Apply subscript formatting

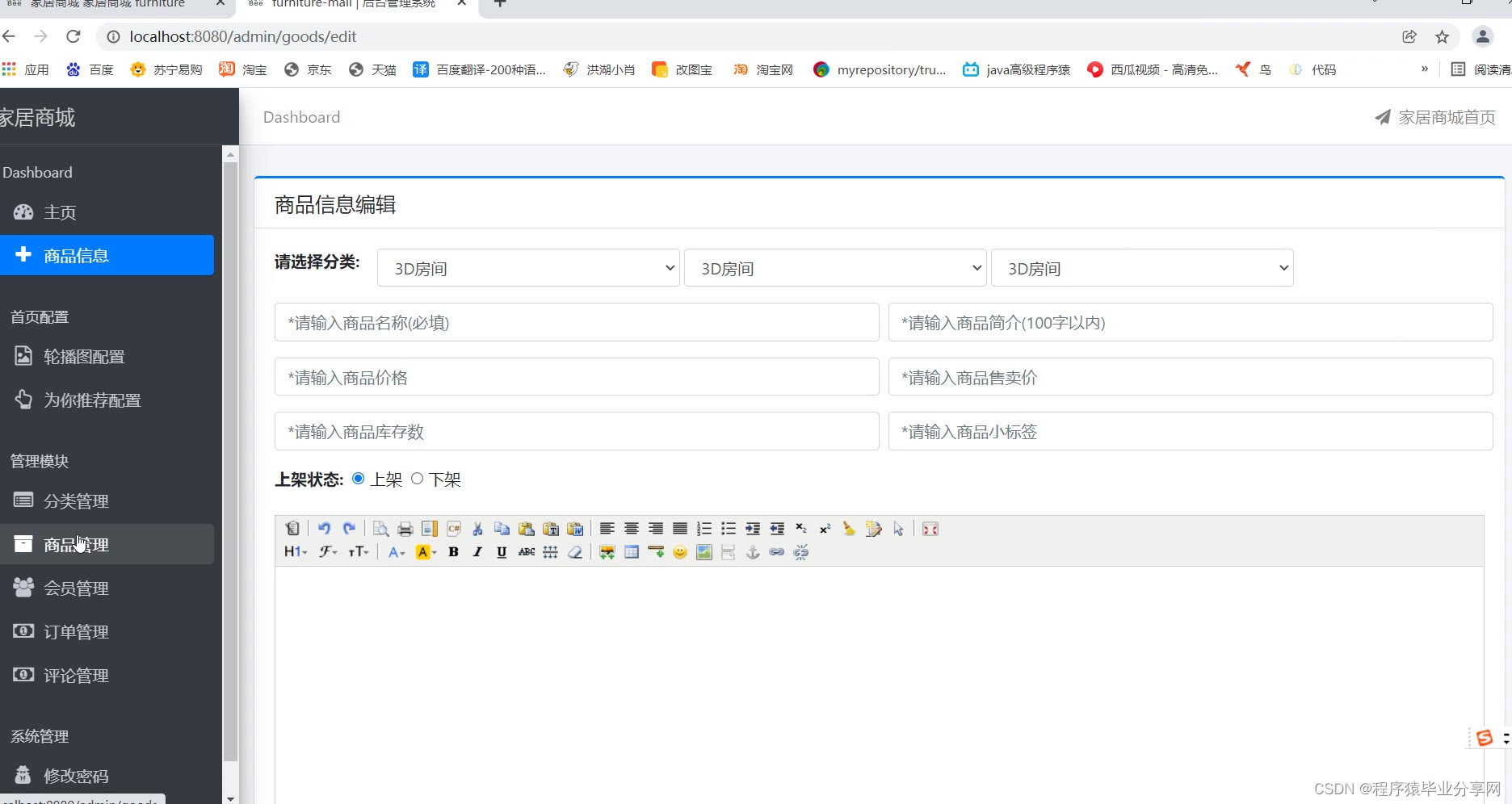(x=801, y=529)
